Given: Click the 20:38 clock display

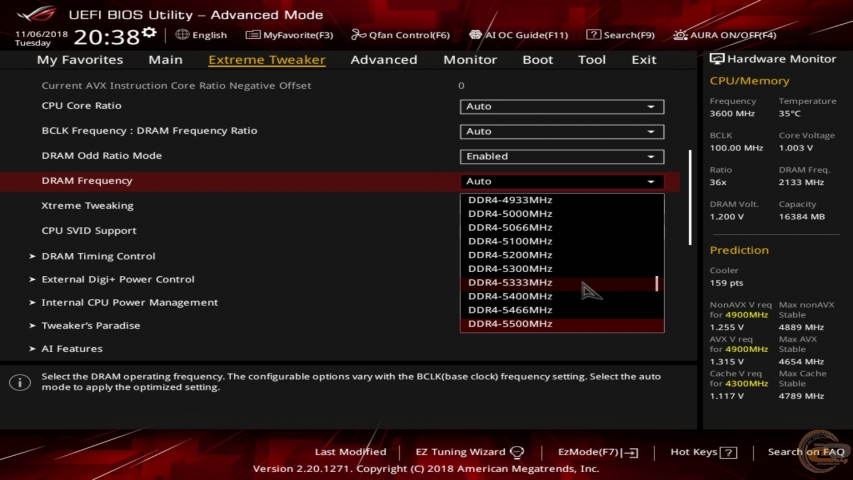Looking at the screenshot, I should click(107, 37).
